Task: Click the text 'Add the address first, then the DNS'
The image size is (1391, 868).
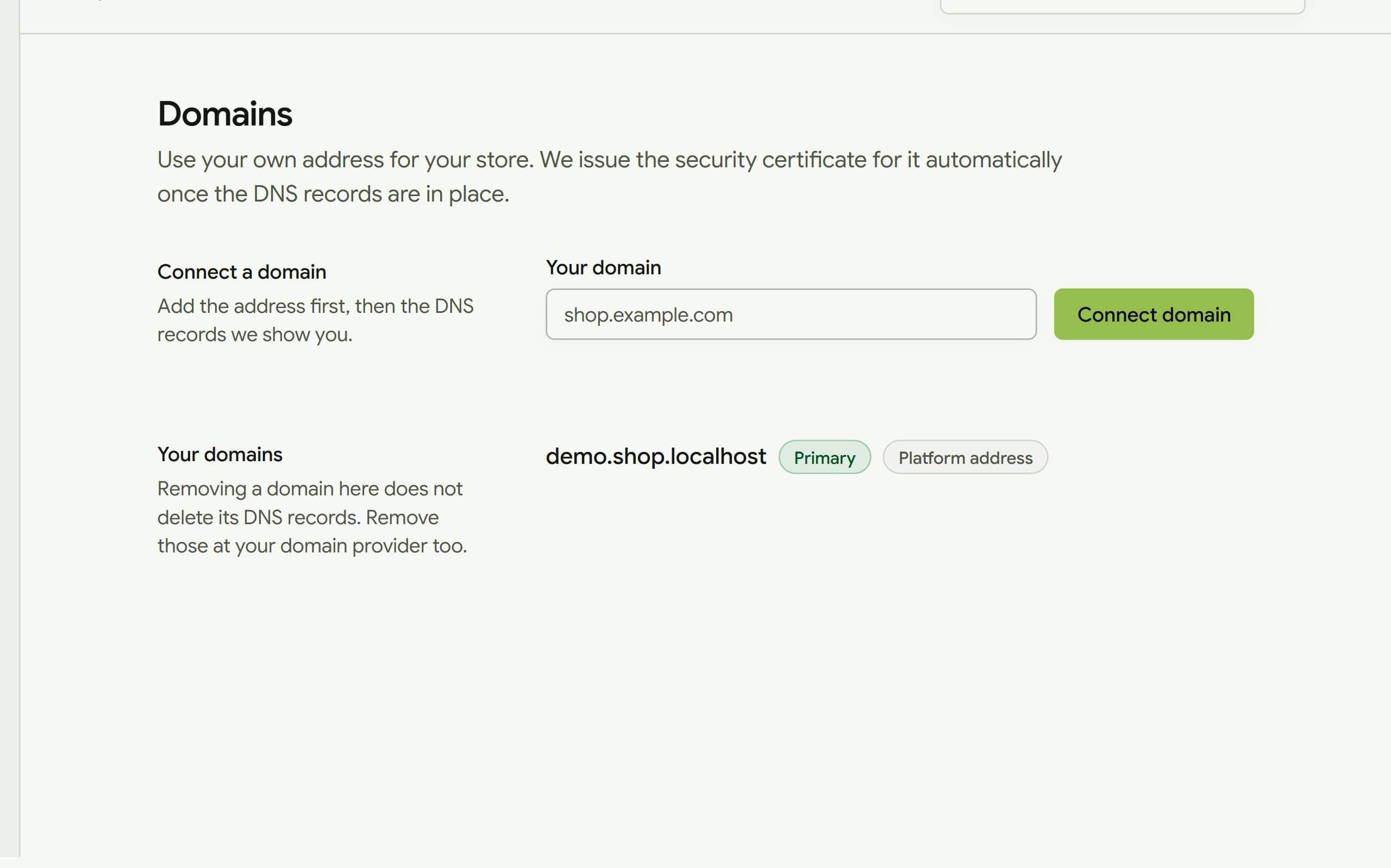Action: click(x=316, y=306)
